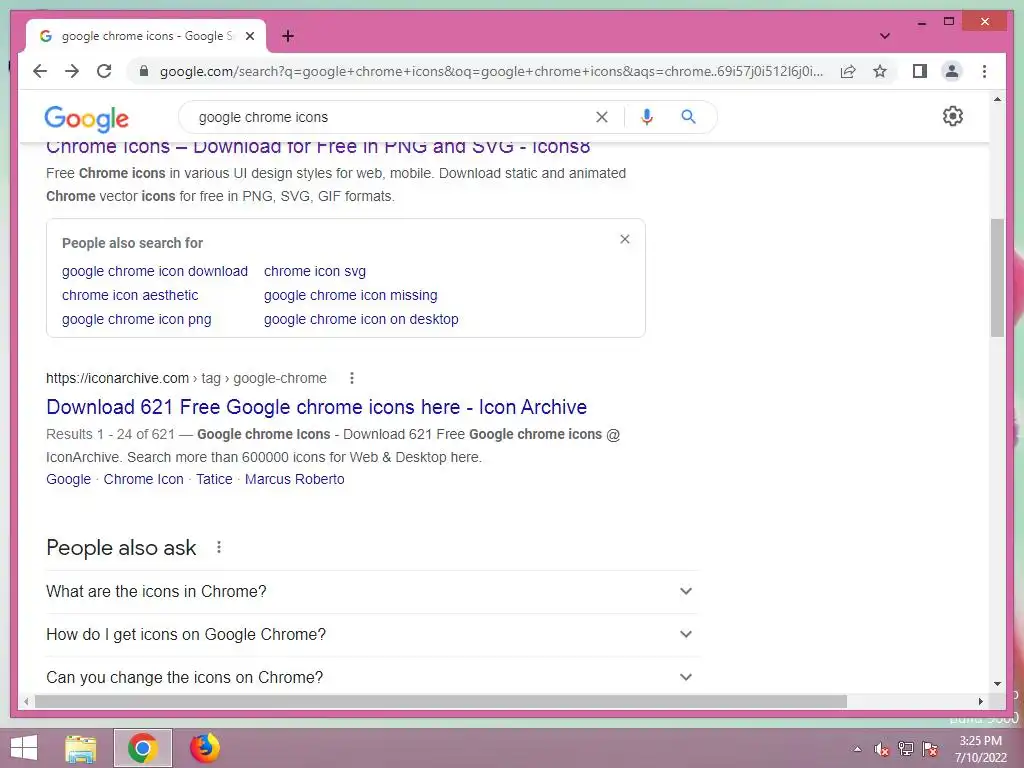Image resolution: width=1024 pixels, height=768 pixels.
Task: Launch Firefox from the taskbar
Action: 205,748
